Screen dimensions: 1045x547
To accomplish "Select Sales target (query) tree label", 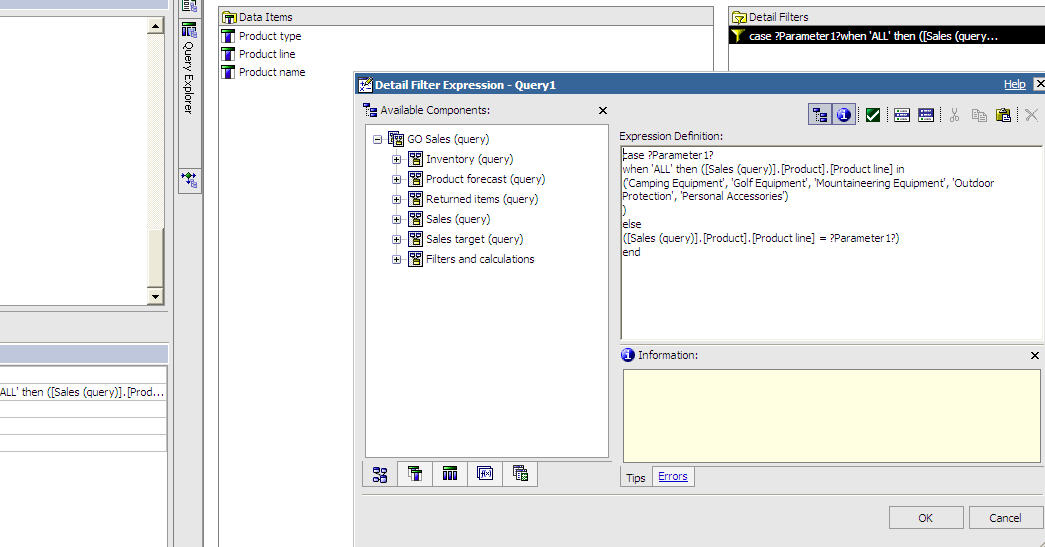I will pyautogui.click(x=475, y=239).
